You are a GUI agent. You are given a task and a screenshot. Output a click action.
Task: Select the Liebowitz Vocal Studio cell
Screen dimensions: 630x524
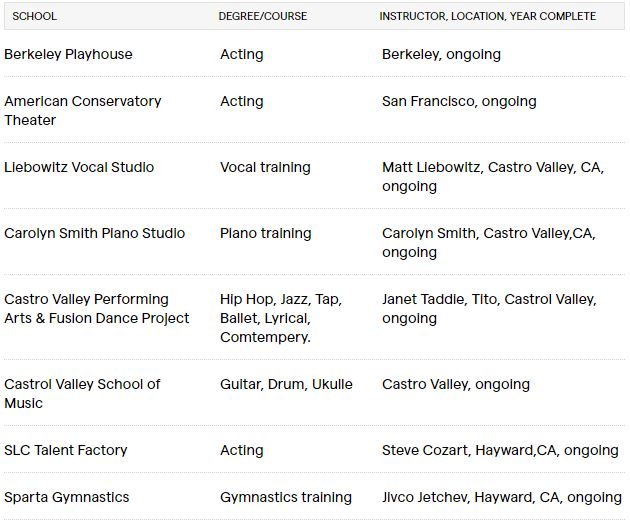click(x=79, y=167)
